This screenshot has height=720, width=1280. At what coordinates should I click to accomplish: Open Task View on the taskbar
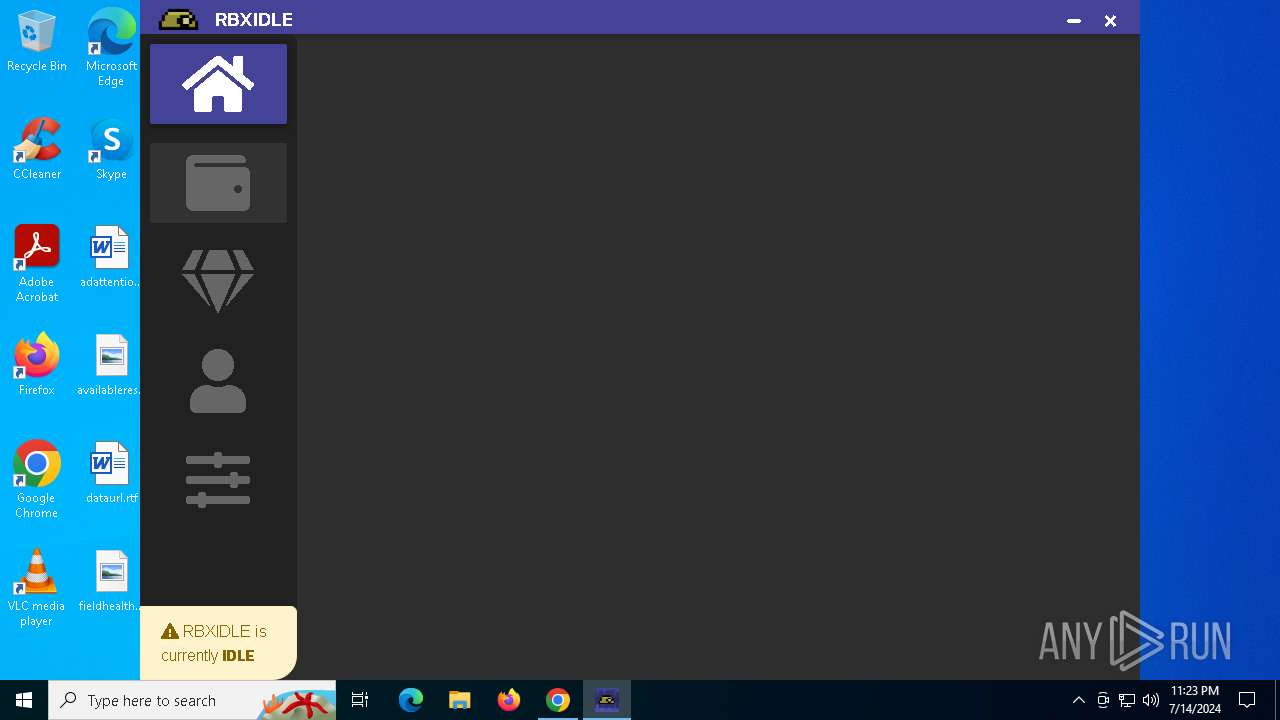[360, 700]
